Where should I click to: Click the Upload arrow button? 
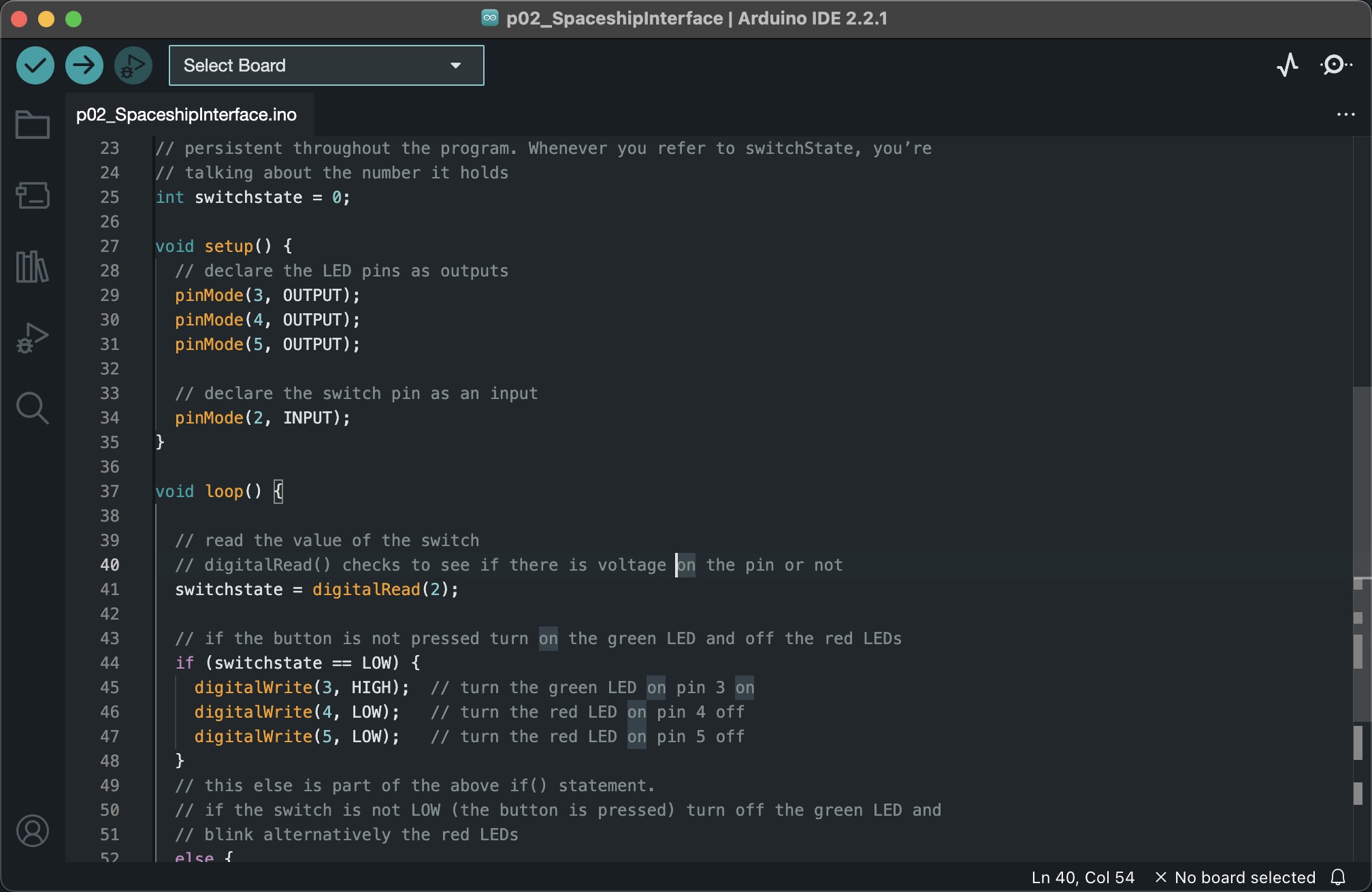click(x=84, y=65)
